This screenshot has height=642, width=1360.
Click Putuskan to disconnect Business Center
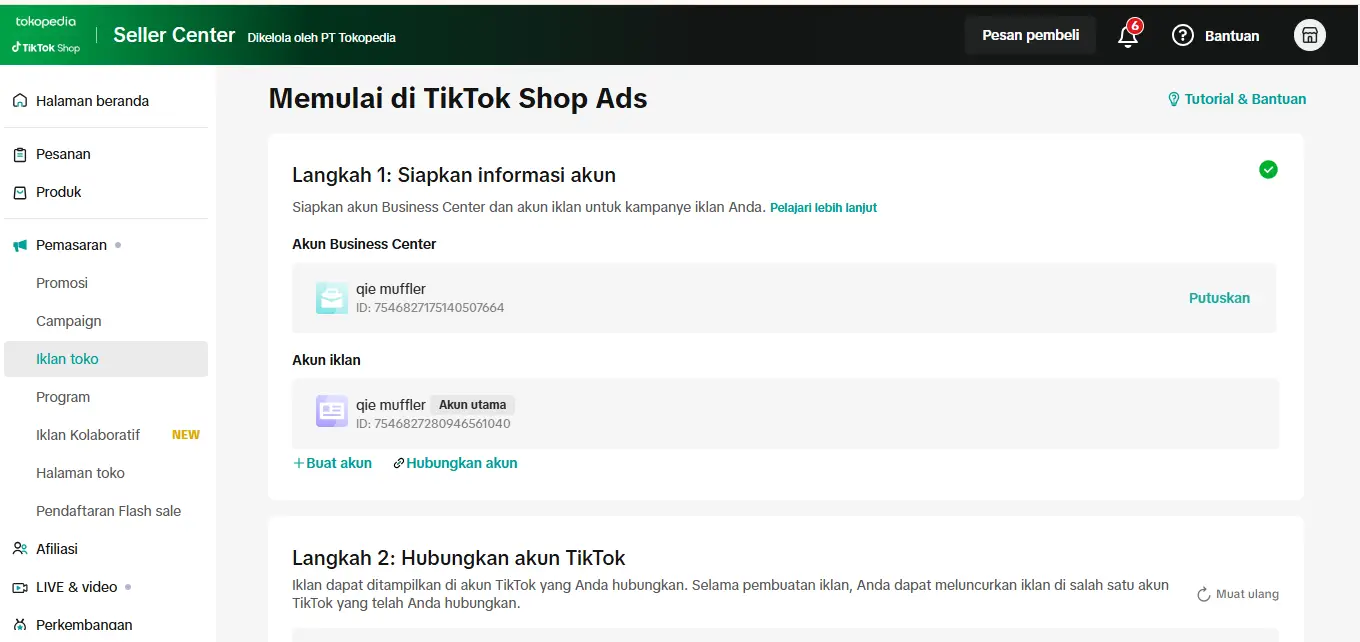pos(1219,298)
